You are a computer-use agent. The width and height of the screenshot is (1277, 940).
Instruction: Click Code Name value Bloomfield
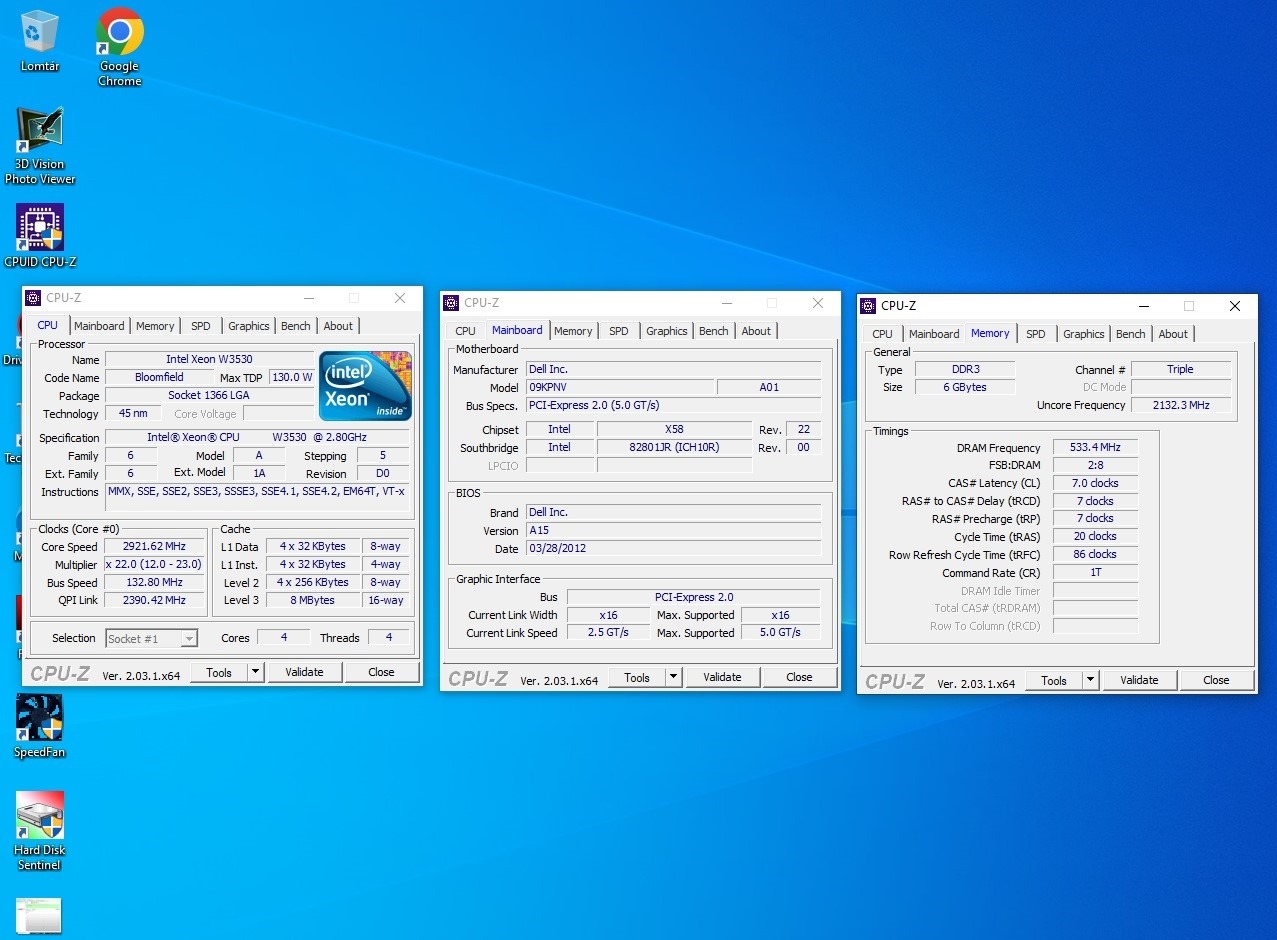tap(159, 378)
